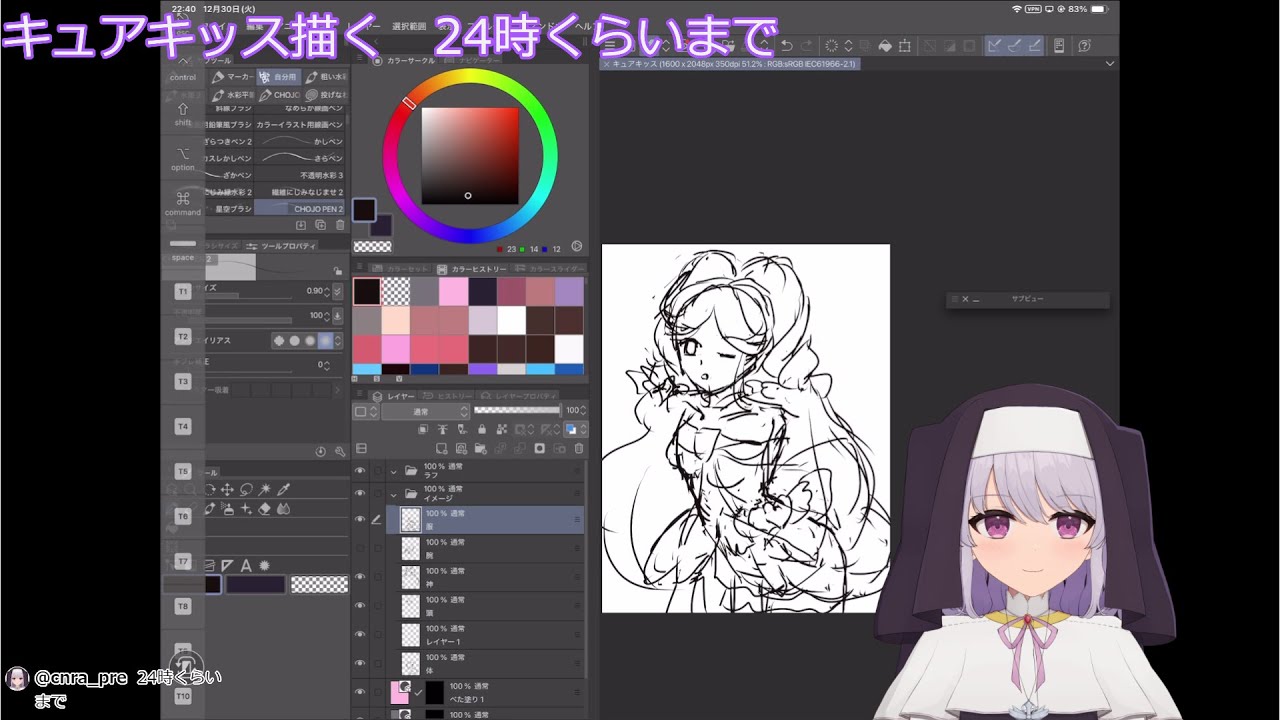This screenshot has height=720, width=1280.
Task: Show the 腕 layer by clicking its empty eye box
Action: point(360,548)
